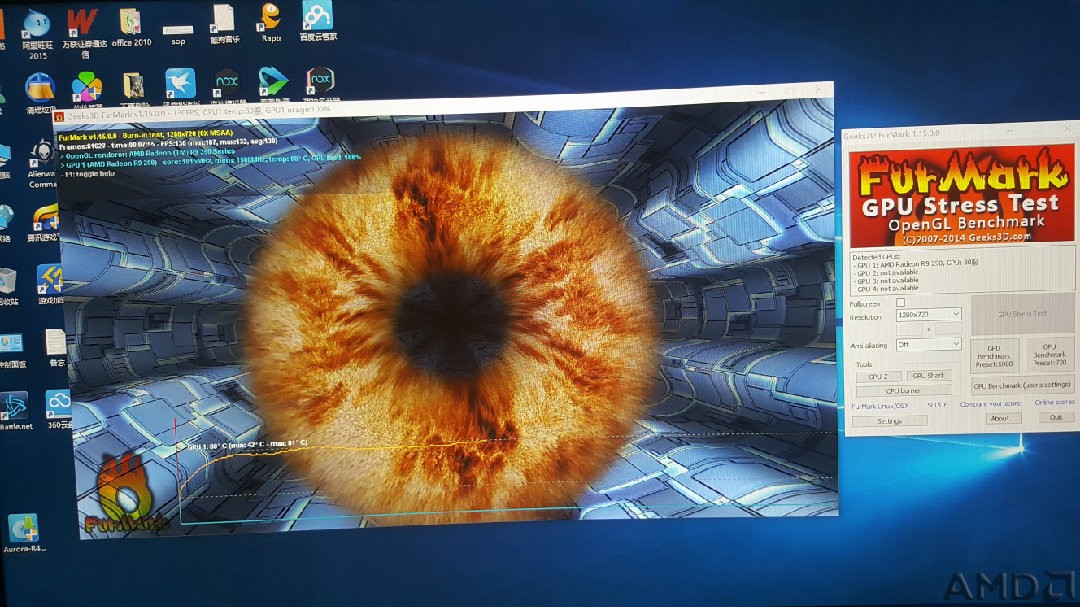Enable the Fullscreen checkbox in FurMark
This screenshot has width=1080, height=607.
[x=900, y=302]
